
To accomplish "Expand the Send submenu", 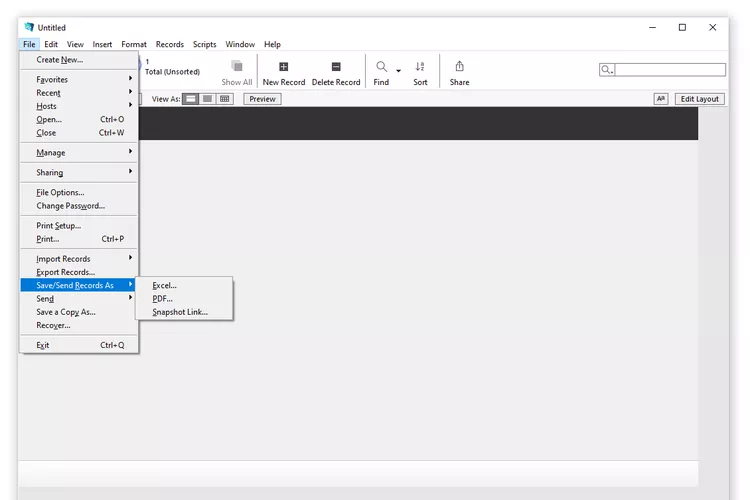I will [x=79, y=299].
